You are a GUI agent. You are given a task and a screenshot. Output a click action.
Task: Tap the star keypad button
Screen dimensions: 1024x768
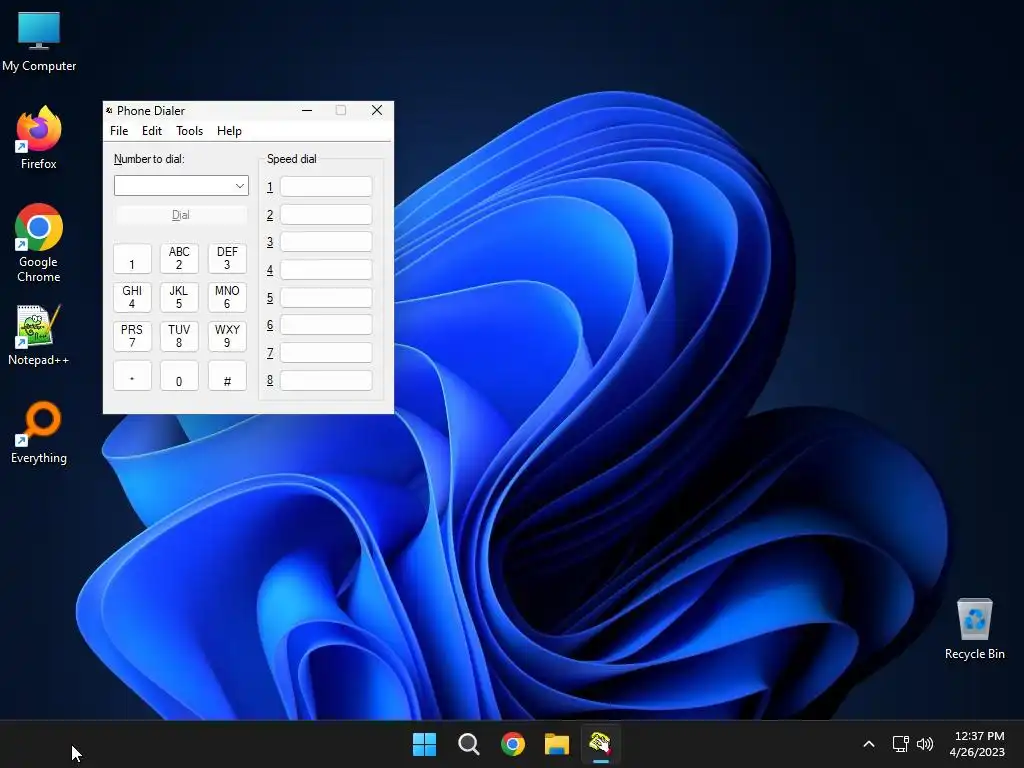(x=132, y=376)
